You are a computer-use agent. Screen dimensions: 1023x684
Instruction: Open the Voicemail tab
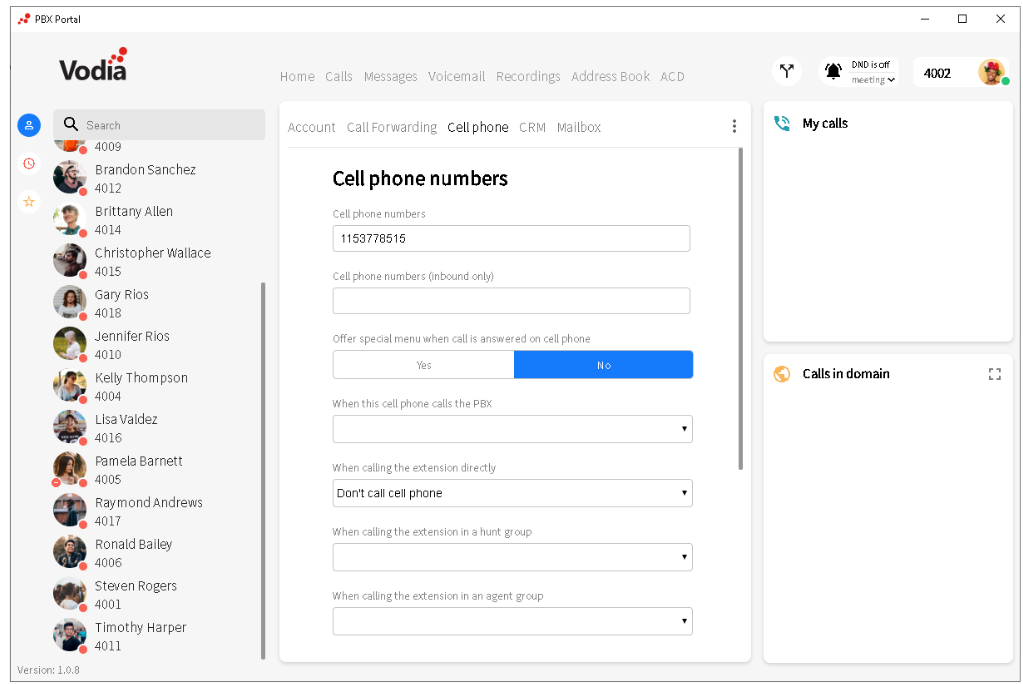click(x=456, y=76)
